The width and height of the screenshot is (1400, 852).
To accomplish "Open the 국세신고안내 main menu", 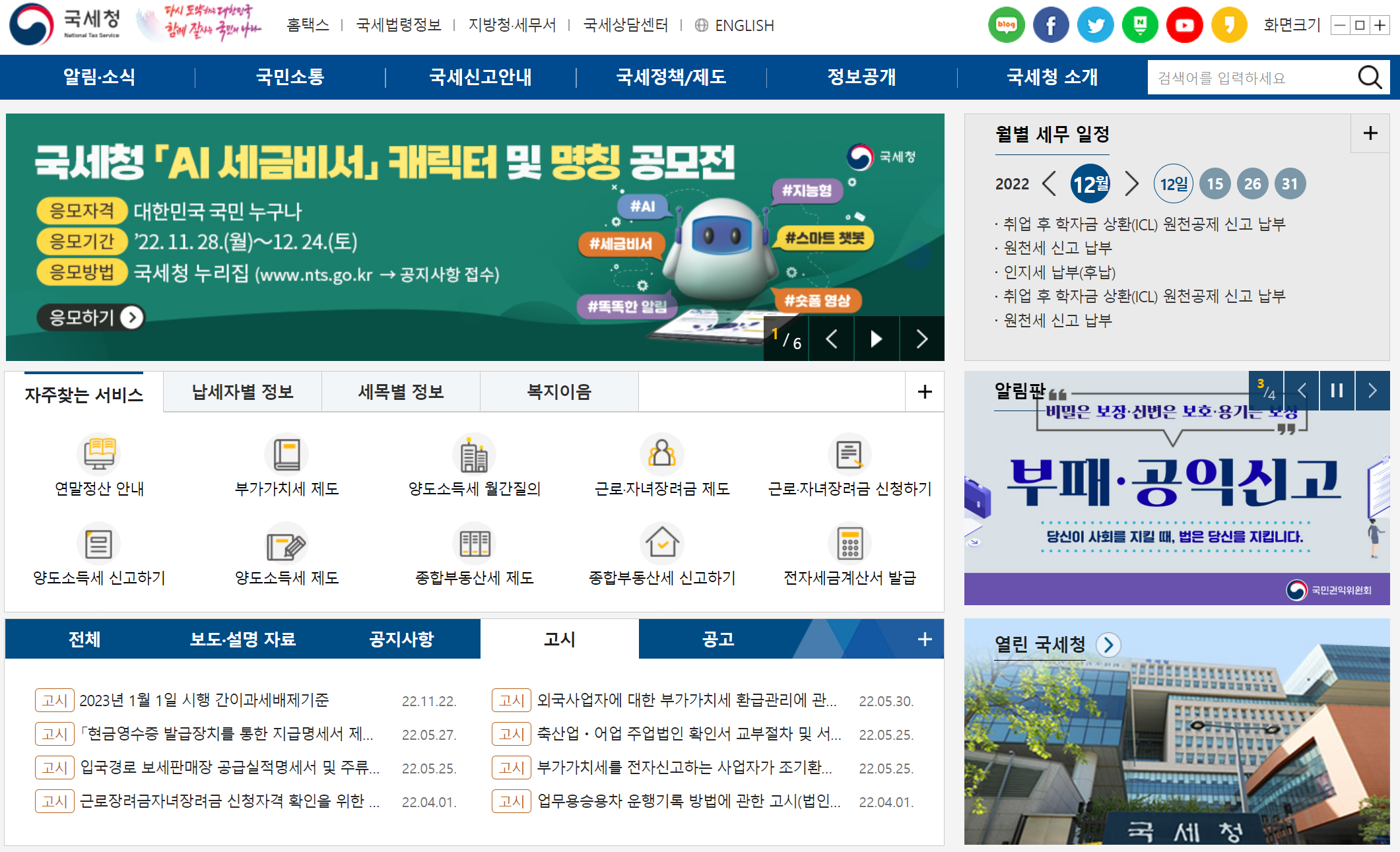I will (x=481, y=77).
